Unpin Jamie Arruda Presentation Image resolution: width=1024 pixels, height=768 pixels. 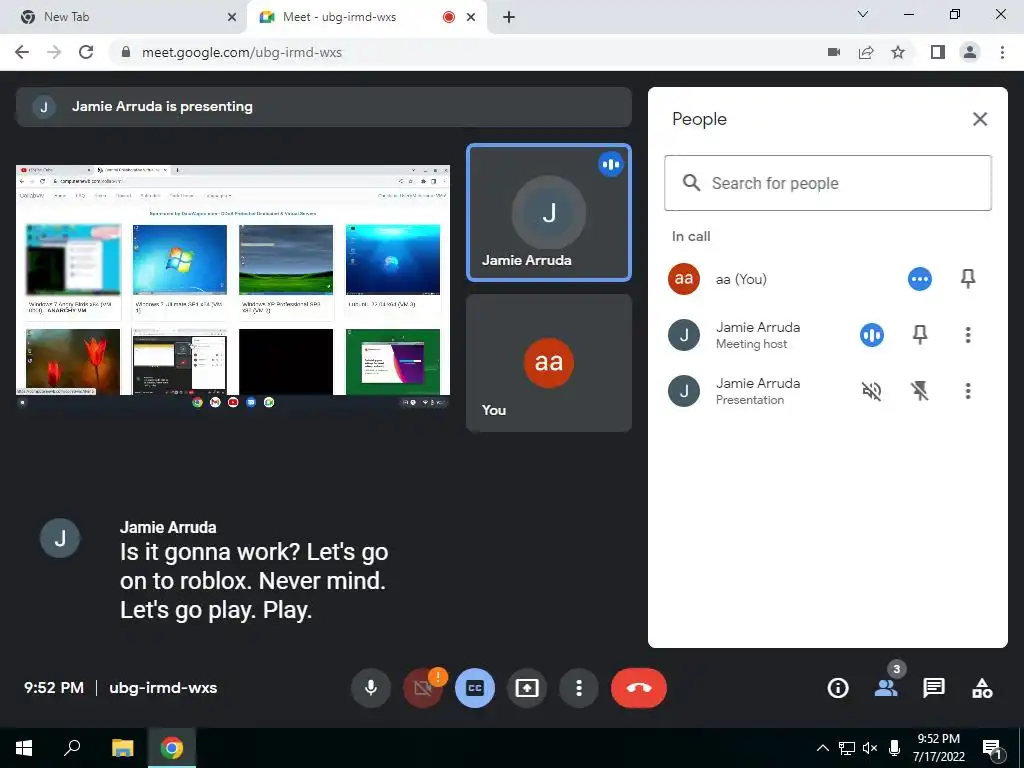click(920, 391)
